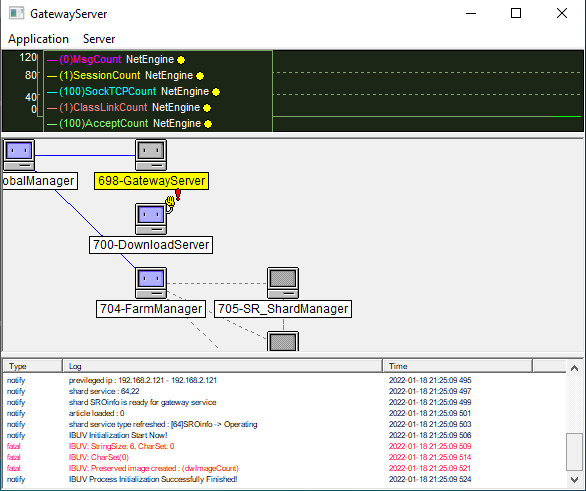Viewport: 586px width, 491px height.
Task: Open the Server menu
Action: [x=99, y=39]
